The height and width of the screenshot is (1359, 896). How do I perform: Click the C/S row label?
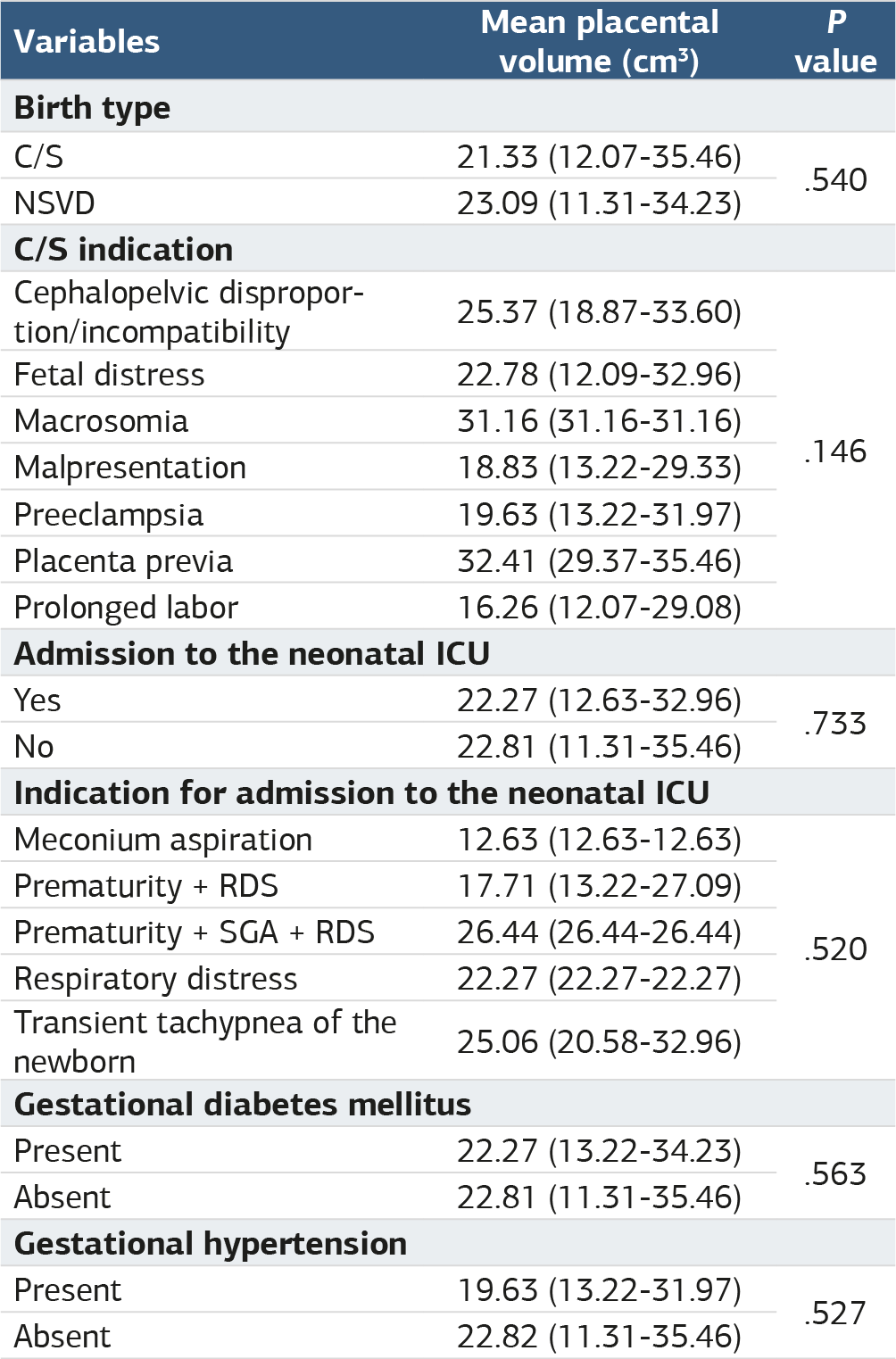[x=39, y=156]
